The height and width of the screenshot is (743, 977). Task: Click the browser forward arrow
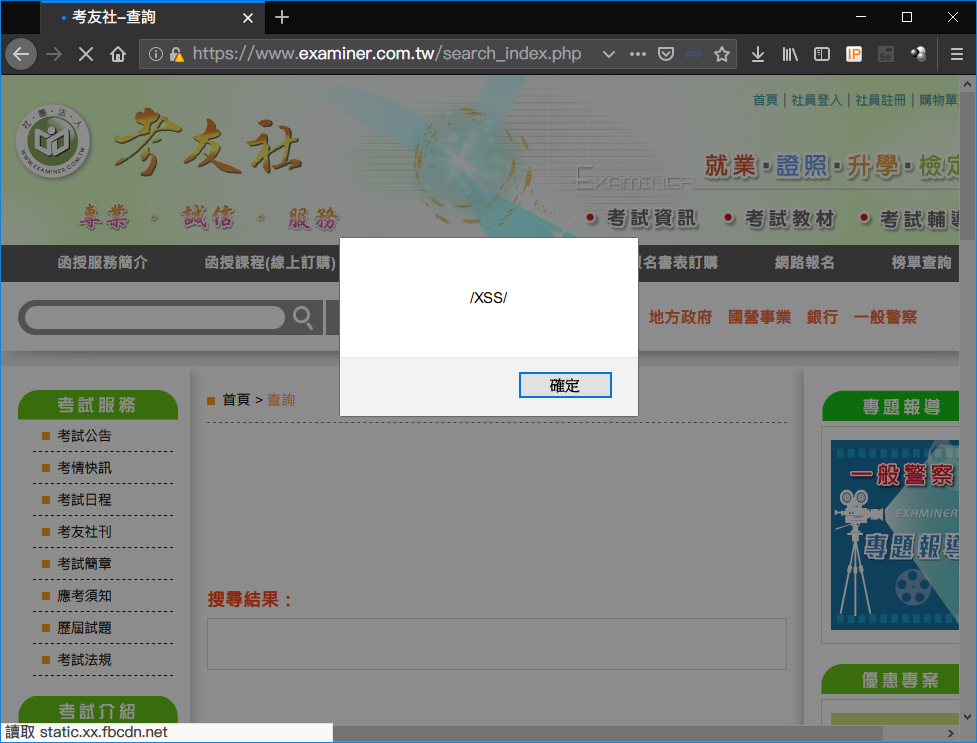54,54
